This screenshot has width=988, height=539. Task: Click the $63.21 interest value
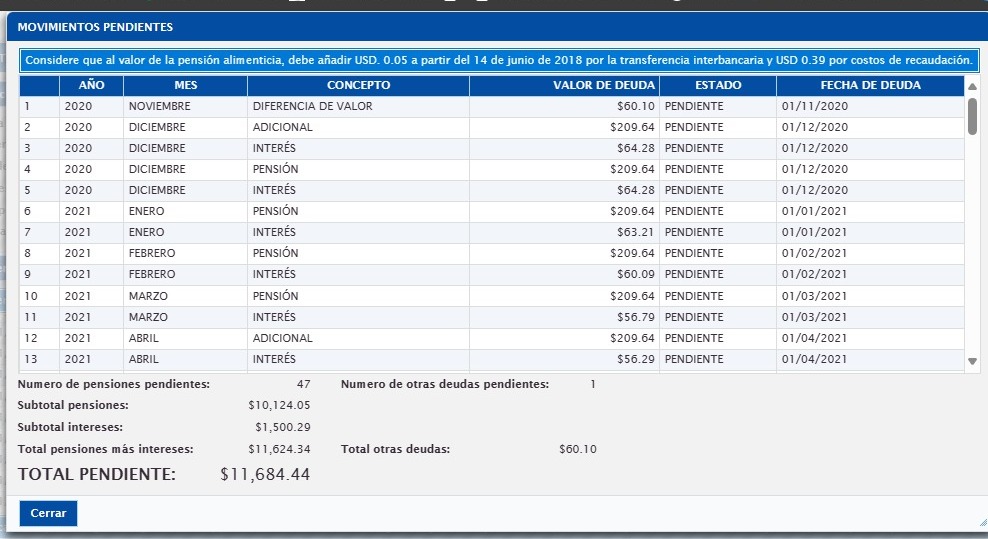pyautogui.click(x=636, y=232)
